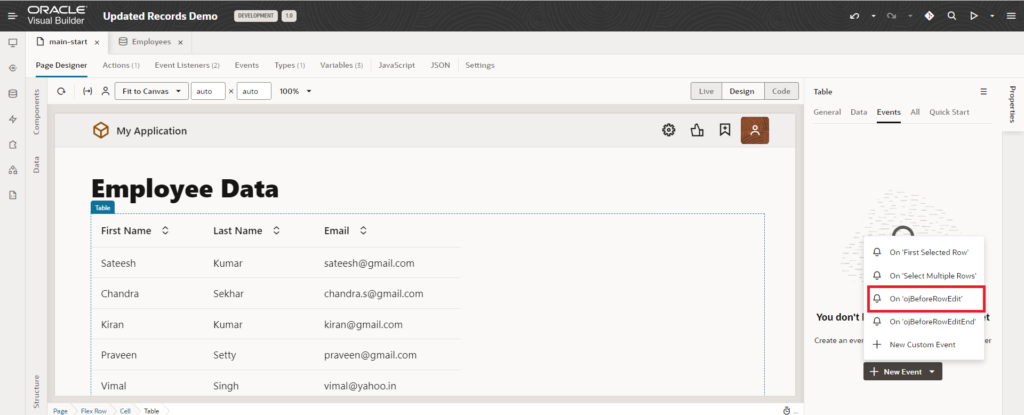Open the Git icon in the header
Viewport: 1024px width, 415px height.
[929, 16]
